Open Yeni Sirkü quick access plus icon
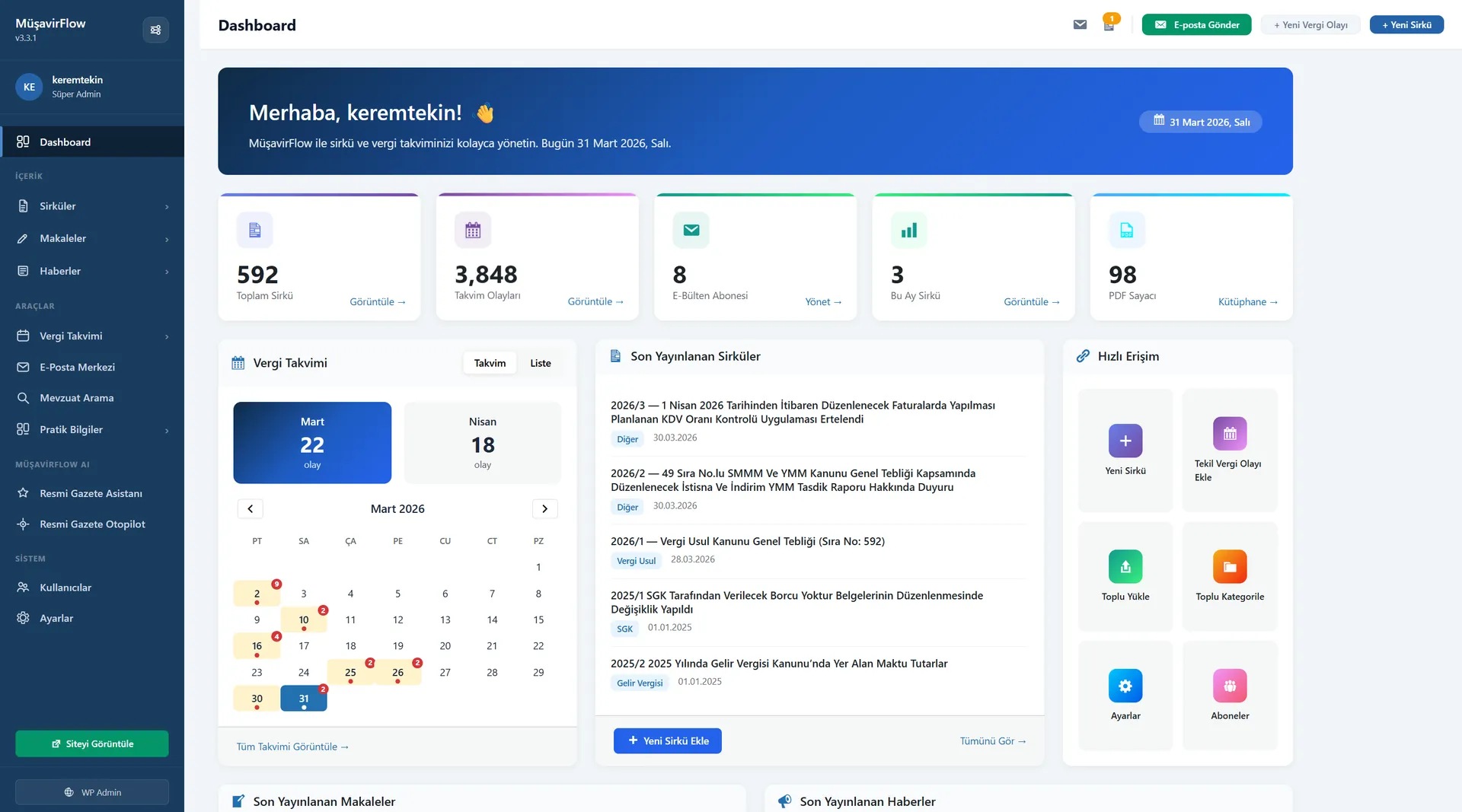Screen dimensions: 1462x812 (1125, 441)
